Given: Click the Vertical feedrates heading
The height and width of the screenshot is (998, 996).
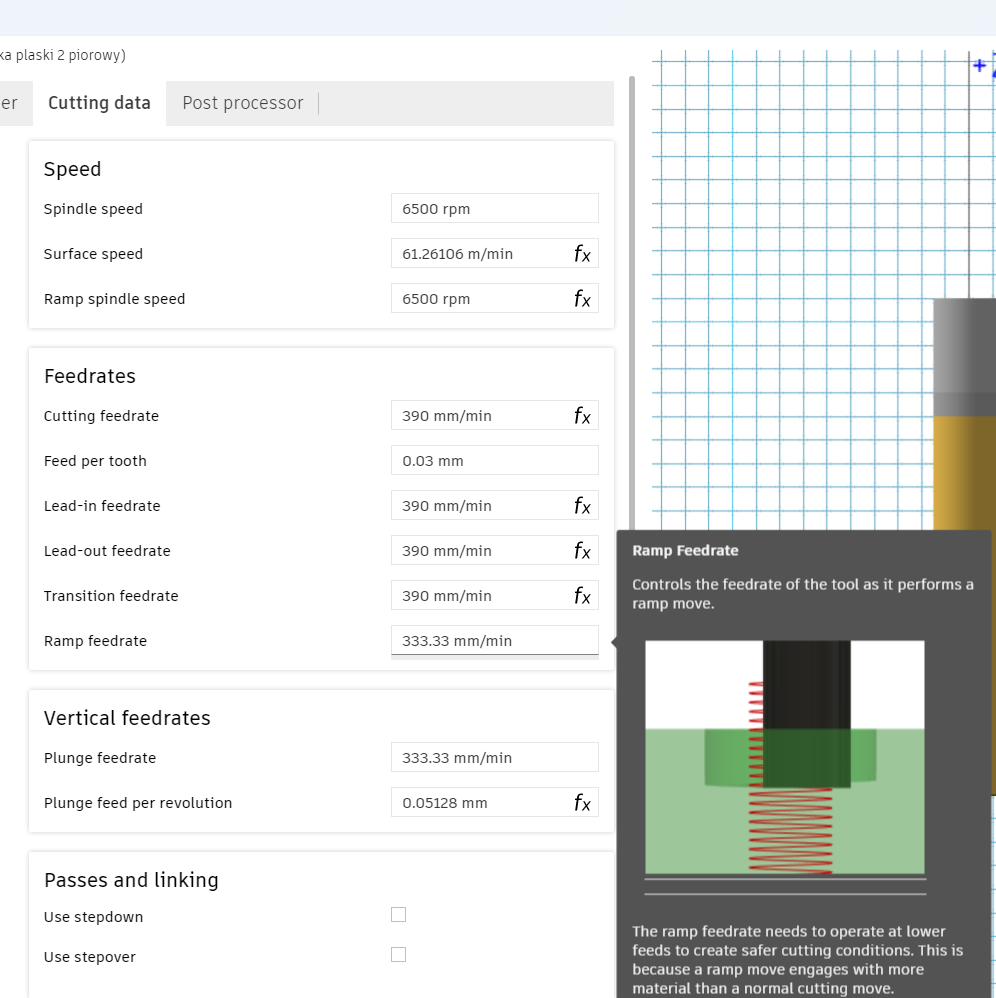Looking at the screenshot, I should 127,718.
